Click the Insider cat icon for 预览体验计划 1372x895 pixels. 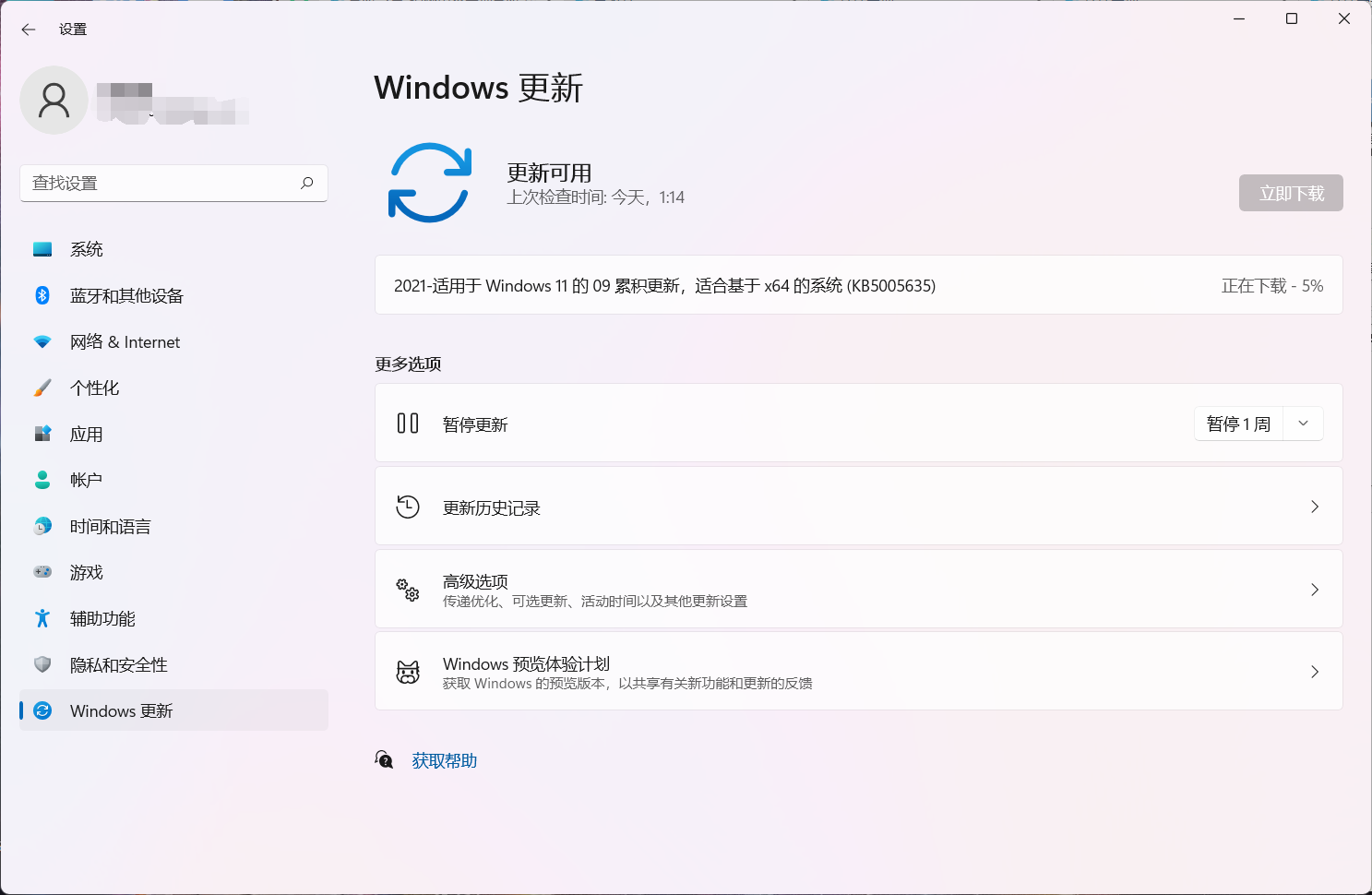click(x=408, y=672)
